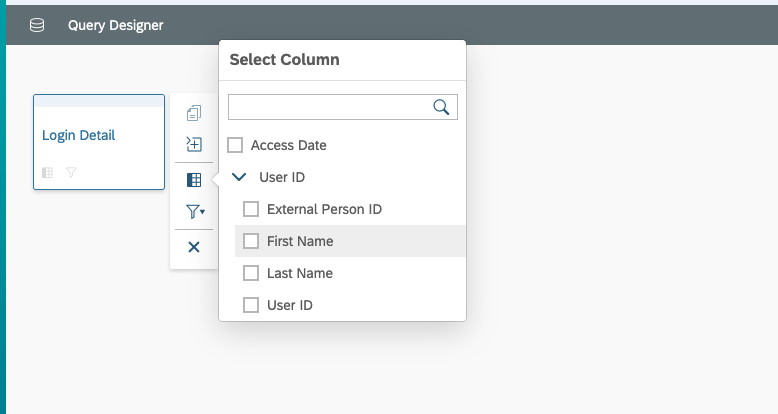Viewport: 778px width, 414px height.
Task: Tick the First Name checkbox
Action: click(251, 241)
